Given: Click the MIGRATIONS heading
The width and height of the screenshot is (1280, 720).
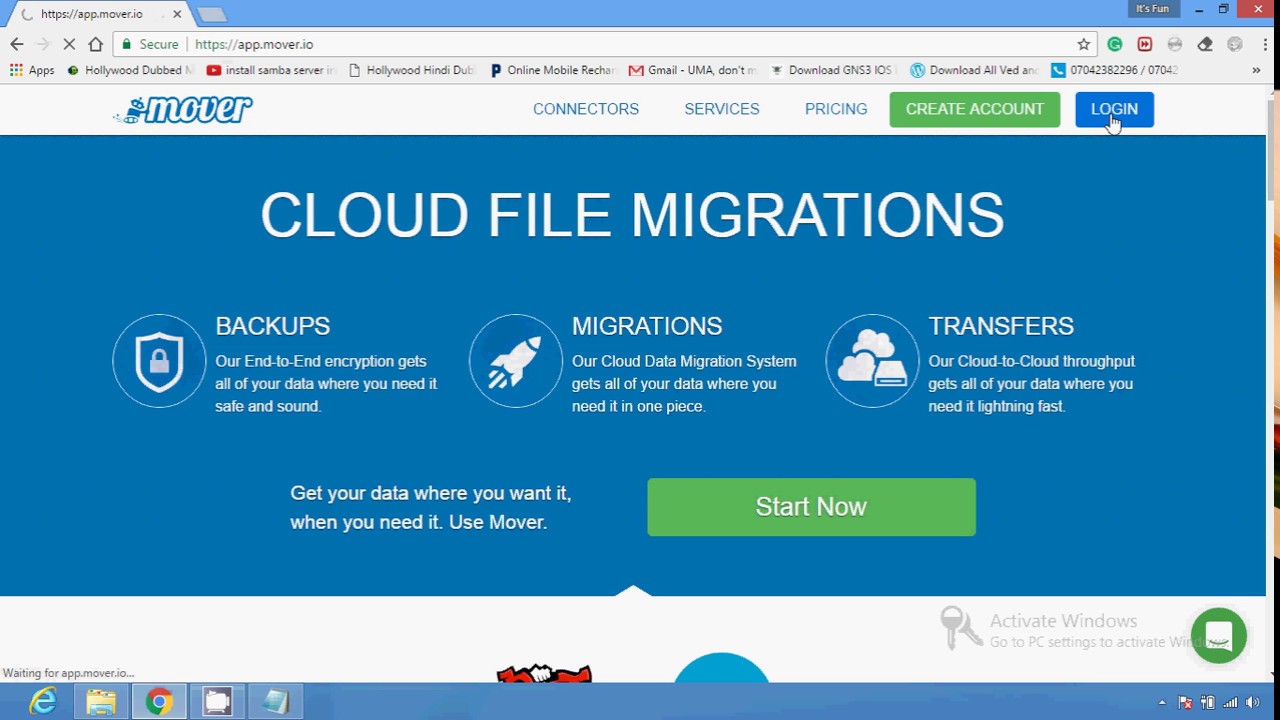Looking at the screenshot, I should (x=647, y=326).
